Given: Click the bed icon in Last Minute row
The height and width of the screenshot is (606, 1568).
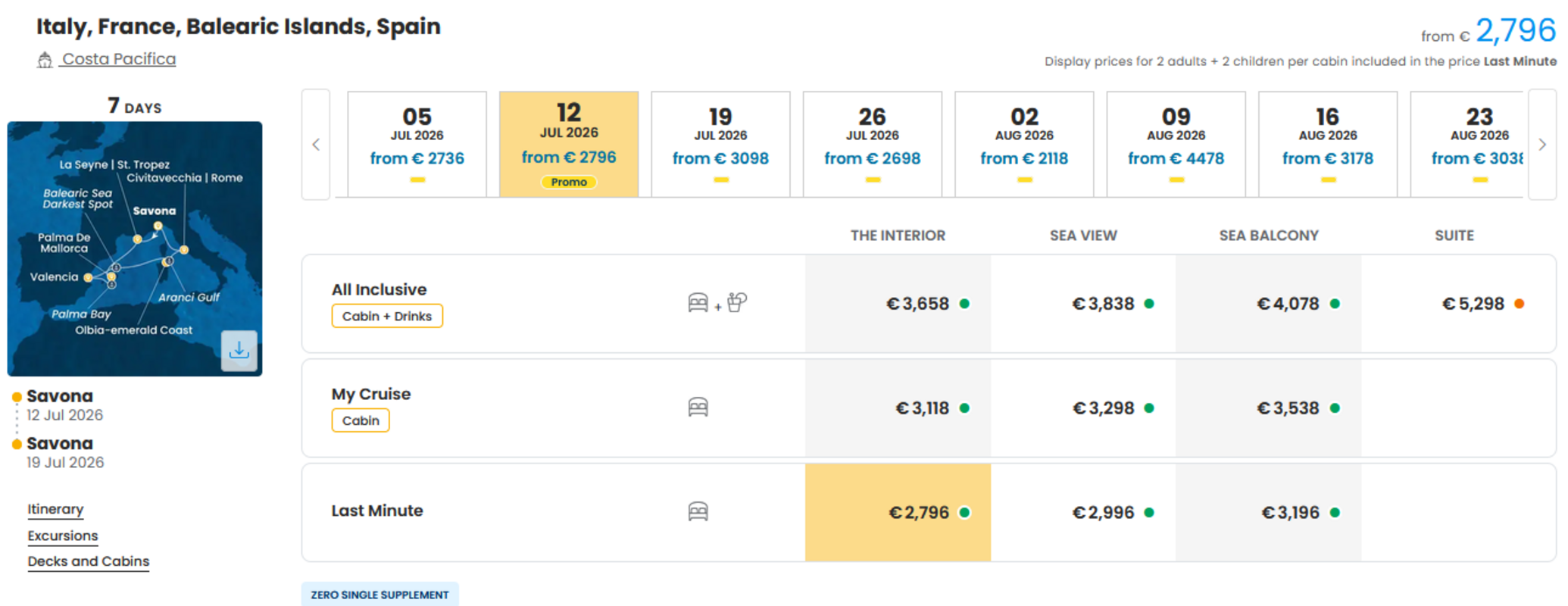Looking at the screenshot, I should click(x=698, y=512).
